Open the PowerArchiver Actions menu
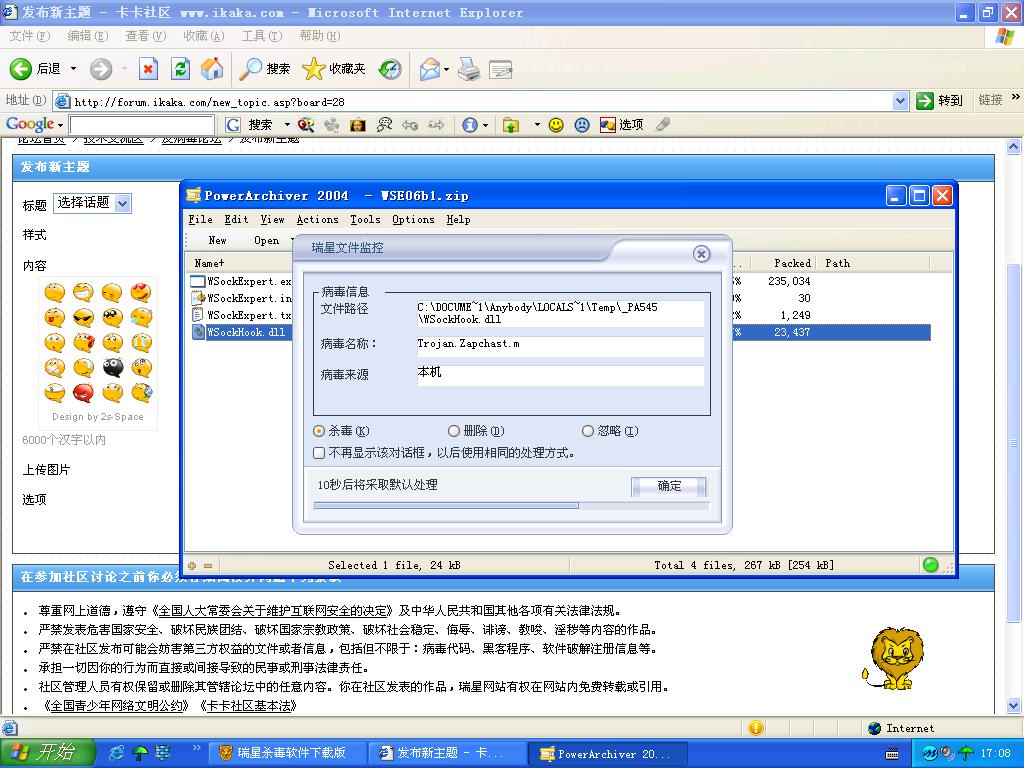 click(317, 219)
